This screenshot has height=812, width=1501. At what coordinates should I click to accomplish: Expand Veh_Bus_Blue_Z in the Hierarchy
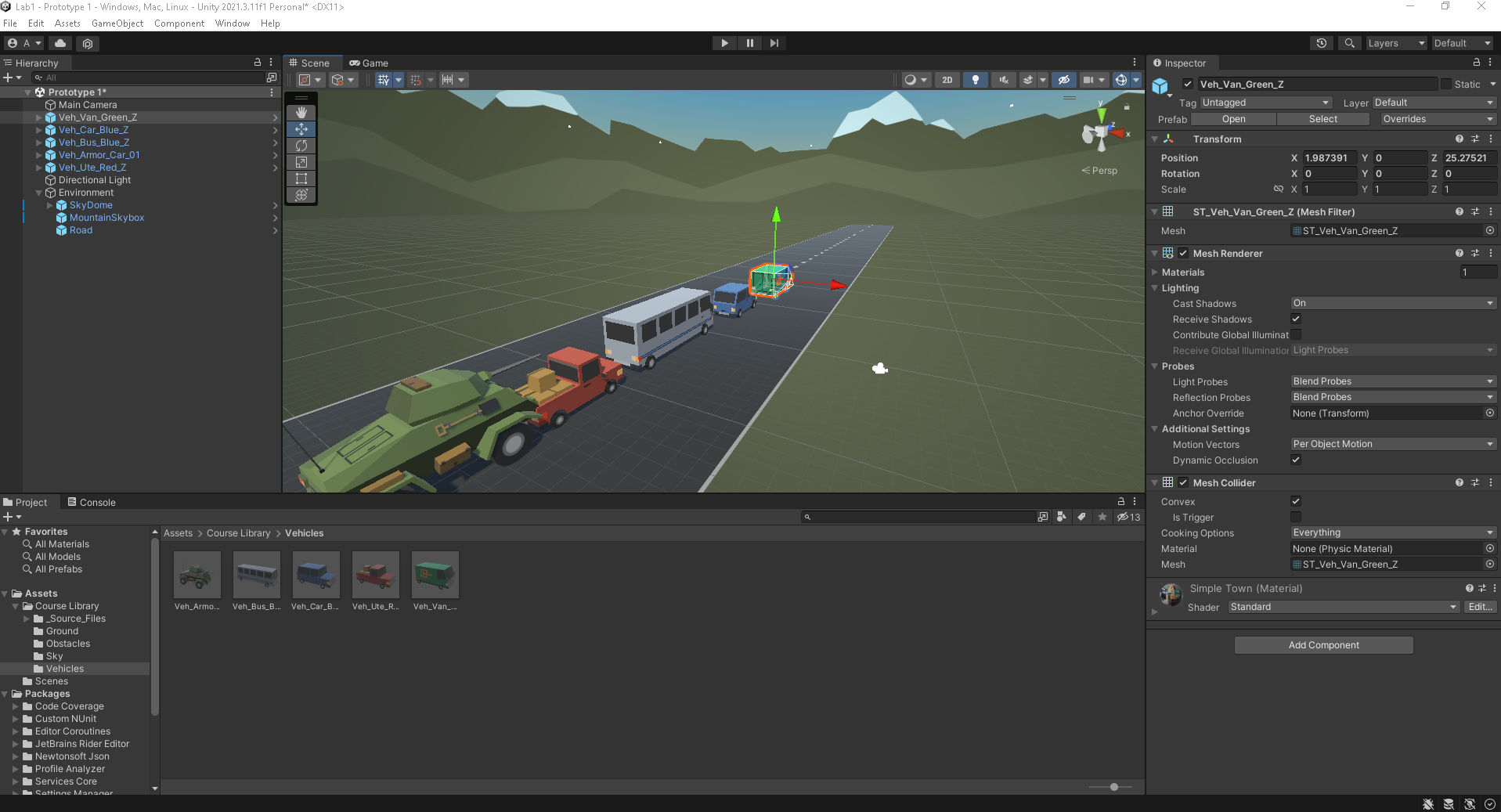(39, 143)
